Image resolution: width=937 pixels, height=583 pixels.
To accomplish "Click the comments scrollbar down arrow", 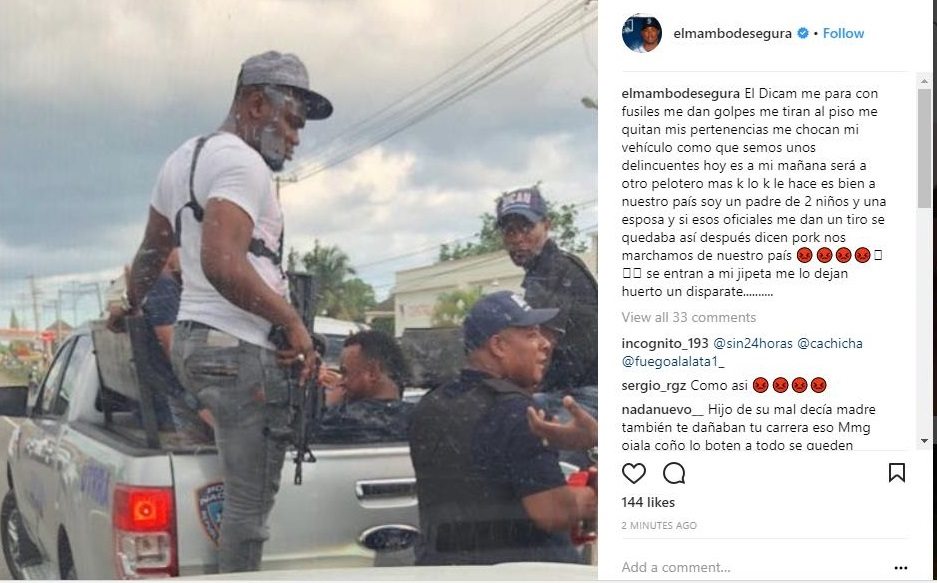I will tap(924, 441).
